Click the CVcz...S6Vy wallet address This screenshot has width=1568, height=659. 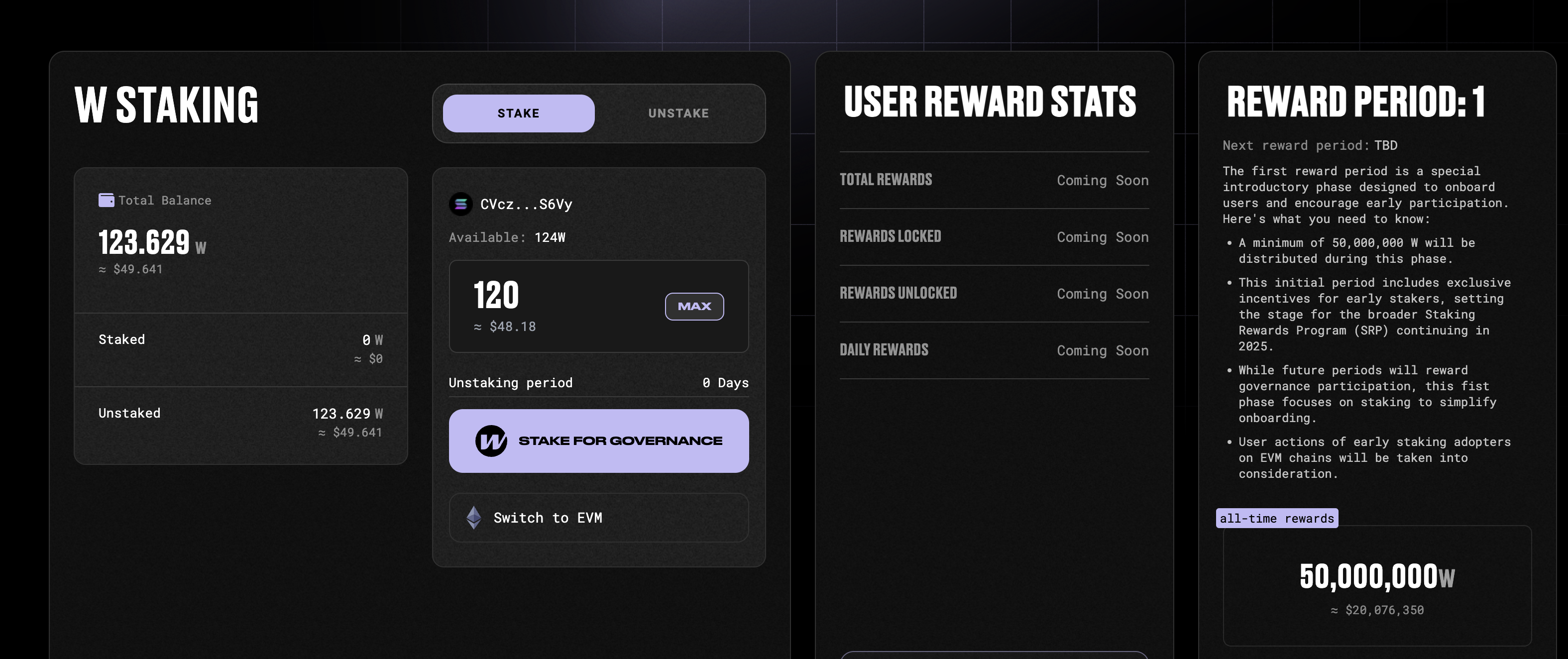526,205
